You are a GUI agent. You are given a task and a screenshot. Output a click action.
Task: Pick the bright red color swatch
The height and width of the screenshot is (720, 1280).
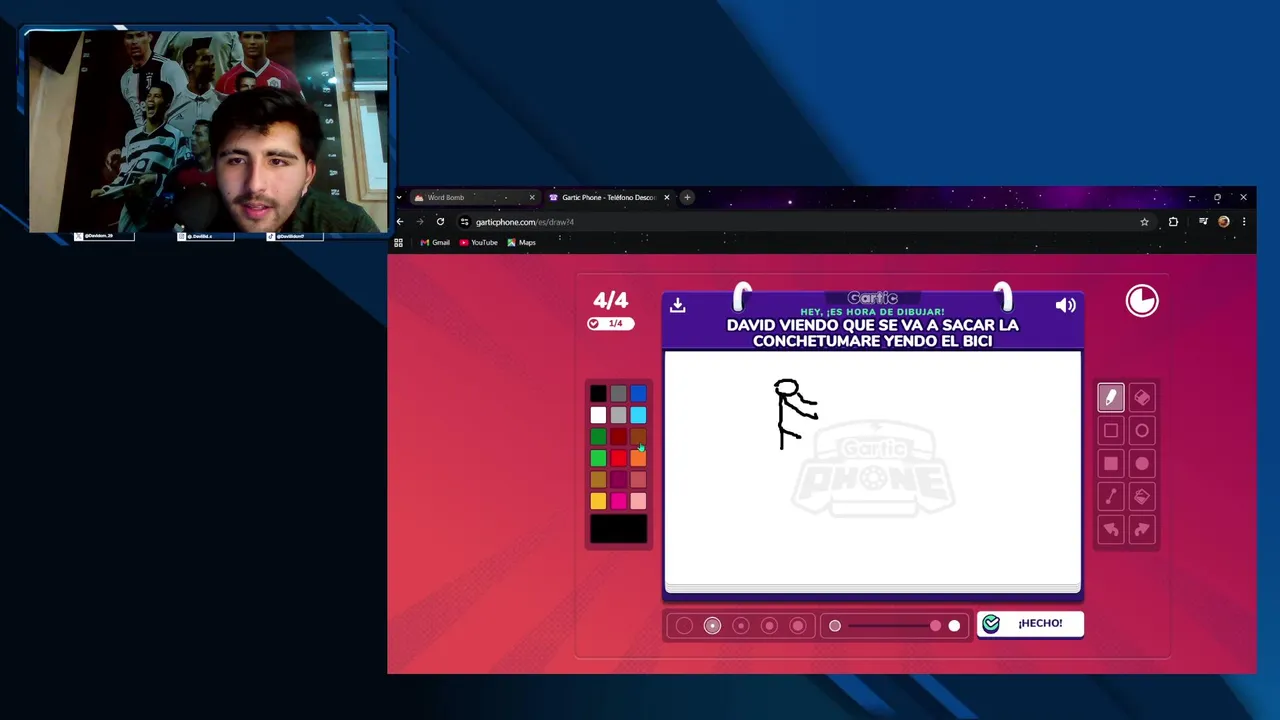point(618,458)
